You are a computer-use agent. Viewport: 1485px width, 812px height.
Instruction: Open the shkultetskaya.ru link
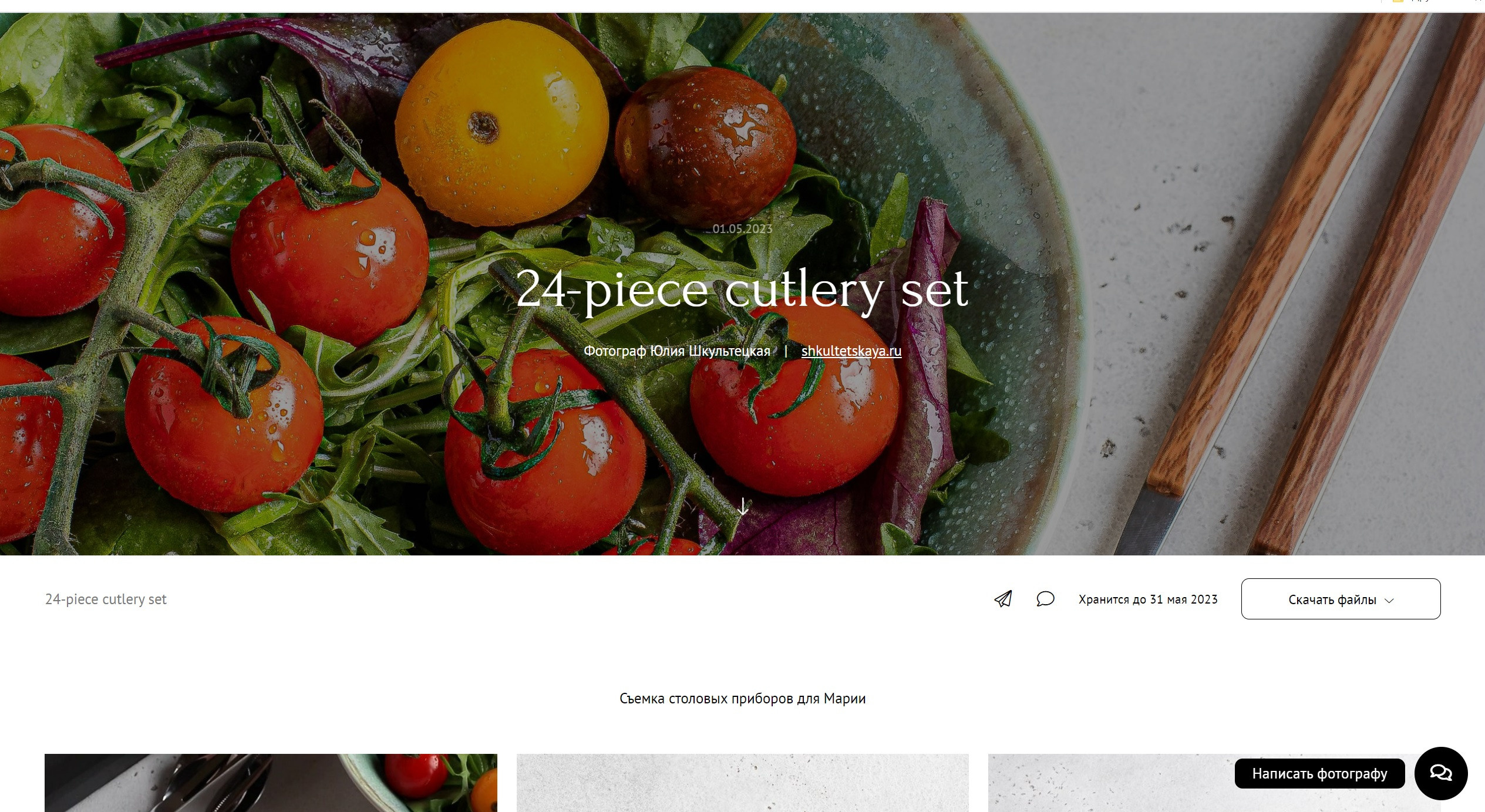(851, 351)
